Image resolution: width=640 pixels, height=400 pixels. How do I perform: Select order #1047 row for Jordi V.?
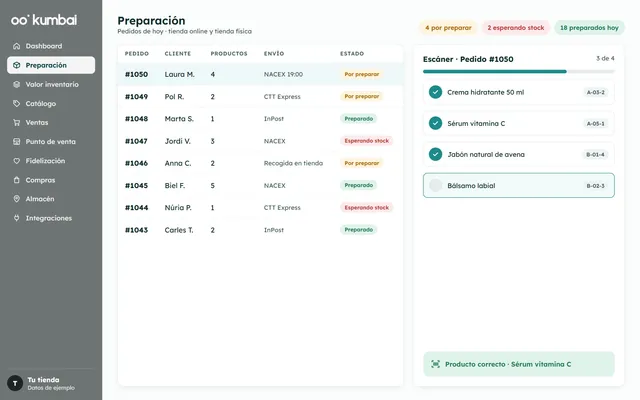(260, 141)
